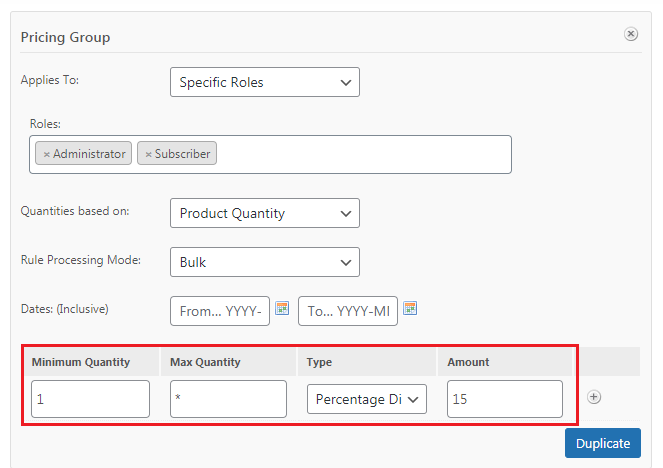Open calendar picker for To date
Screen dimensions: 663x468
pyautogui.click(x=410, y=308)
